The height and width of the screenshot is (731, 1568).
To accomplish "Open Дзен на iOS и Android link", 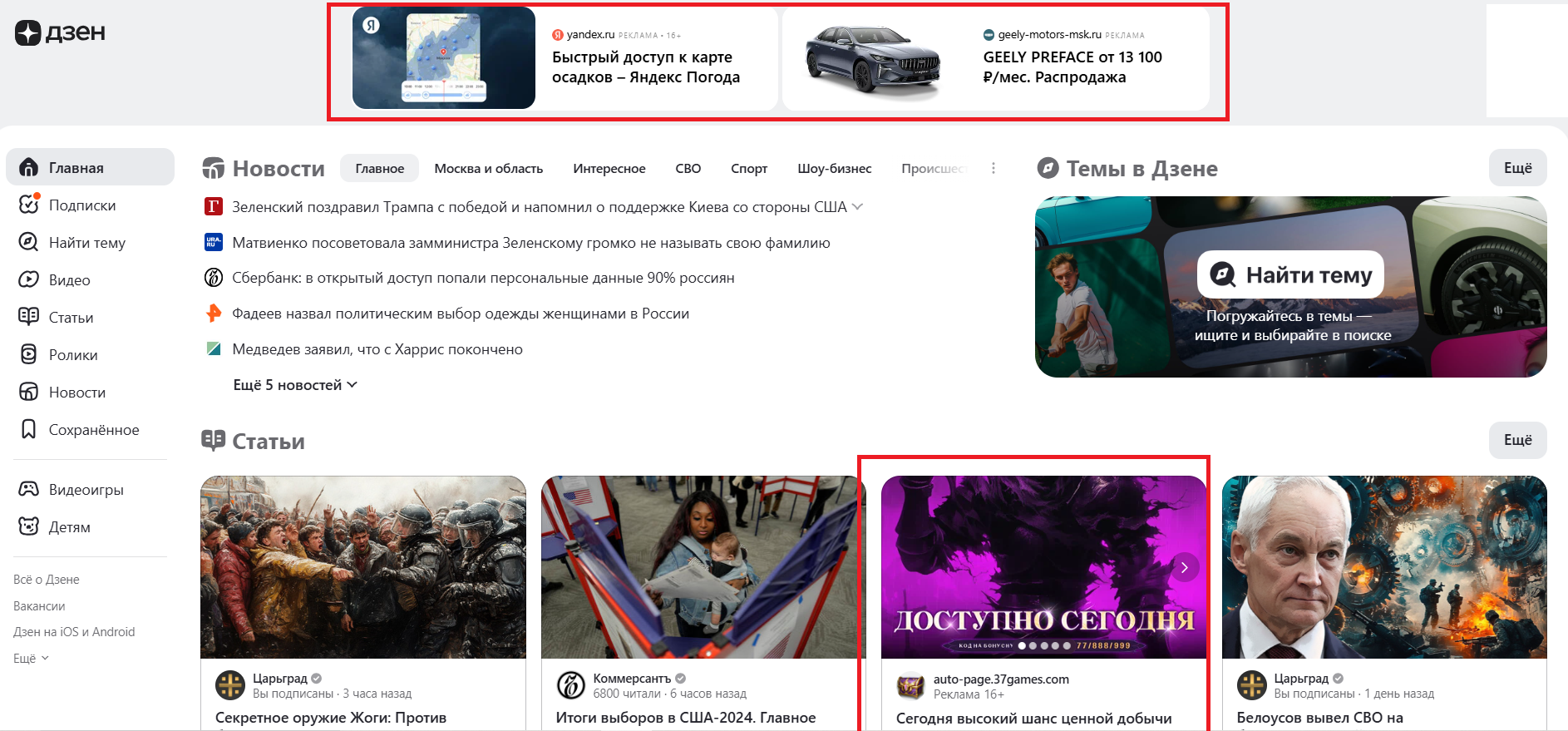I will (x=74, y=632).
